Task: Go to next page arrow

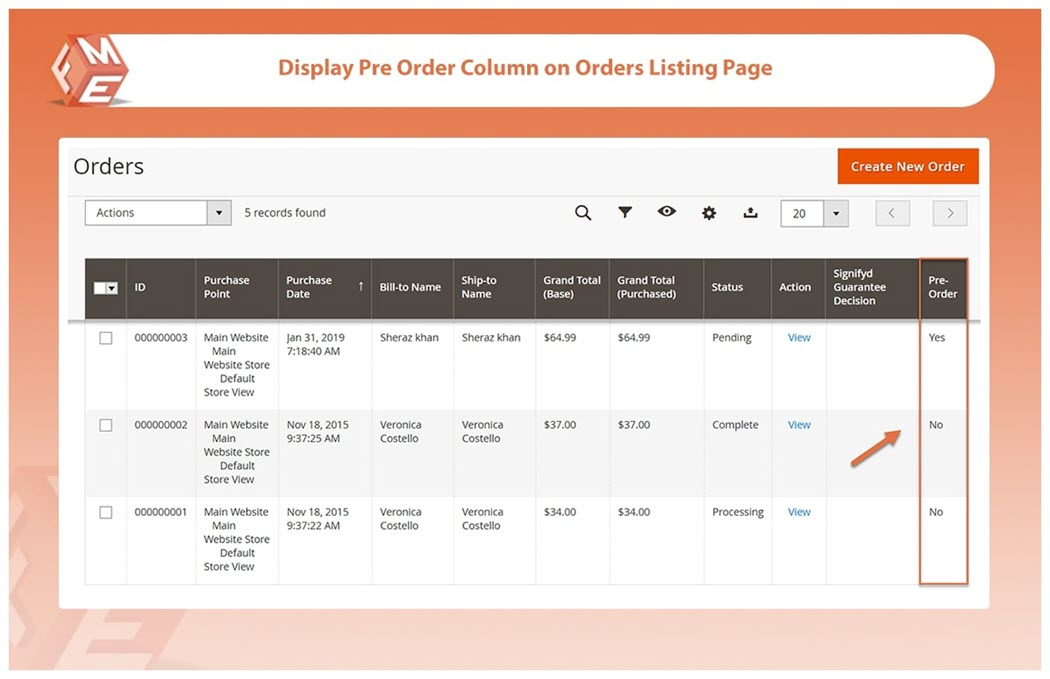Action: 950,213
